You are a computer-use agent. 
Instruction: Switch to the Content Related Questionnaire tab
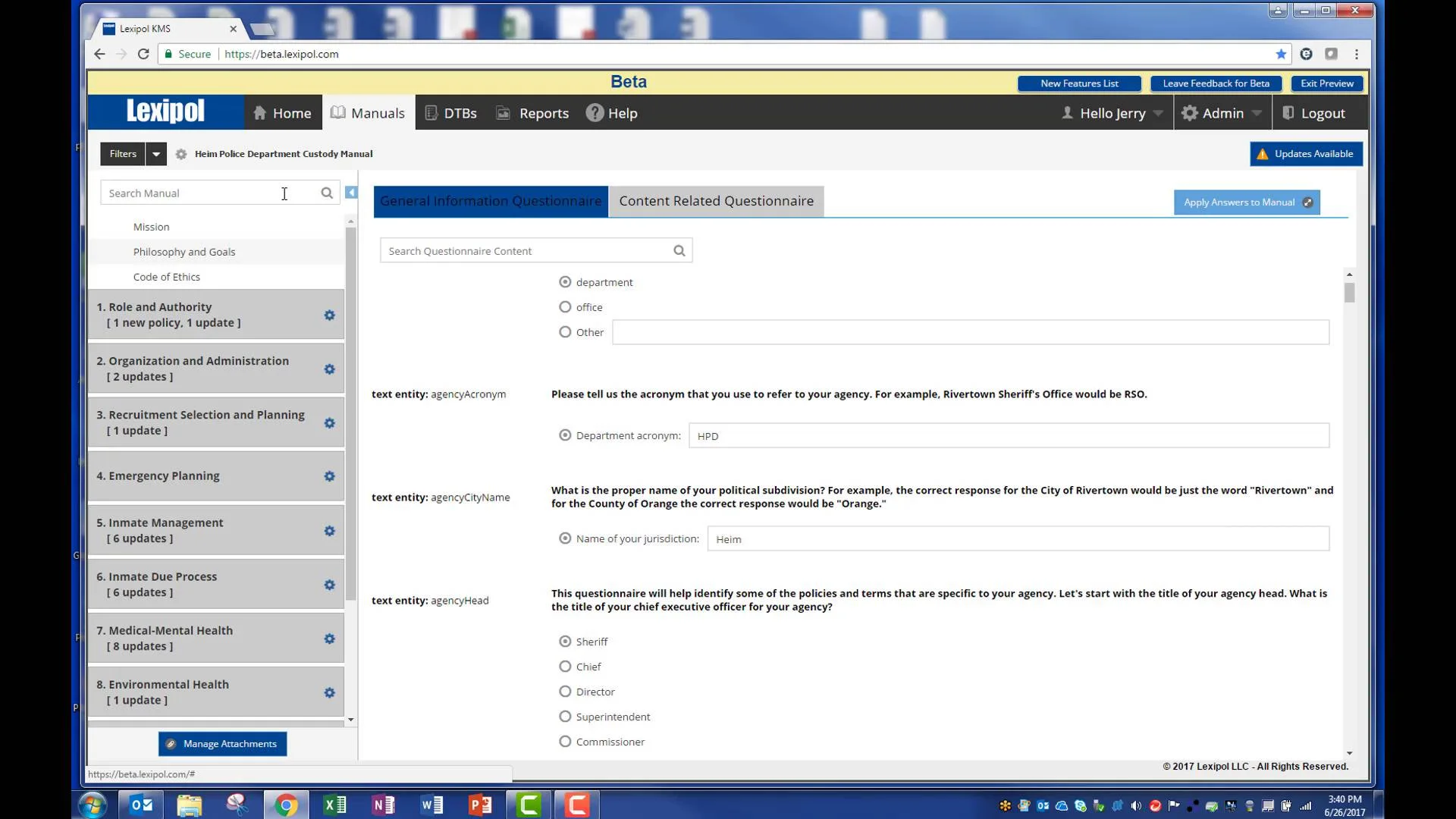(715, 201)
